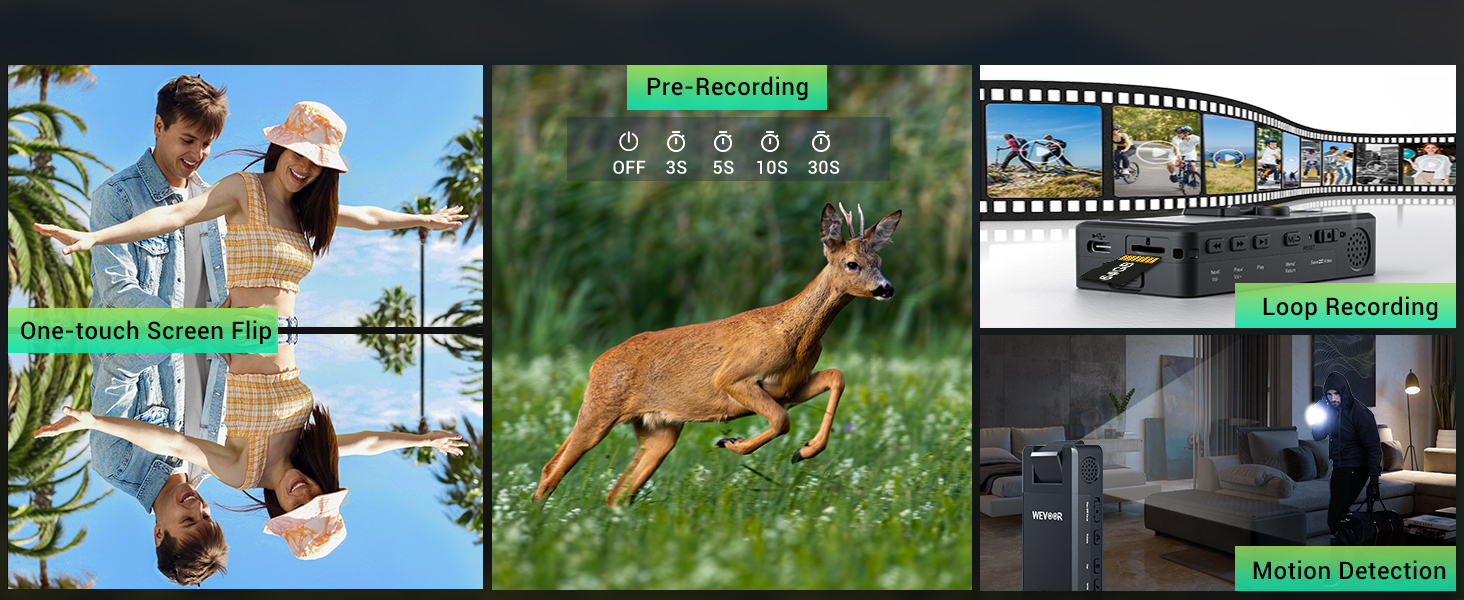
Task: Click the Motion Detection label
Action: 1346,571
